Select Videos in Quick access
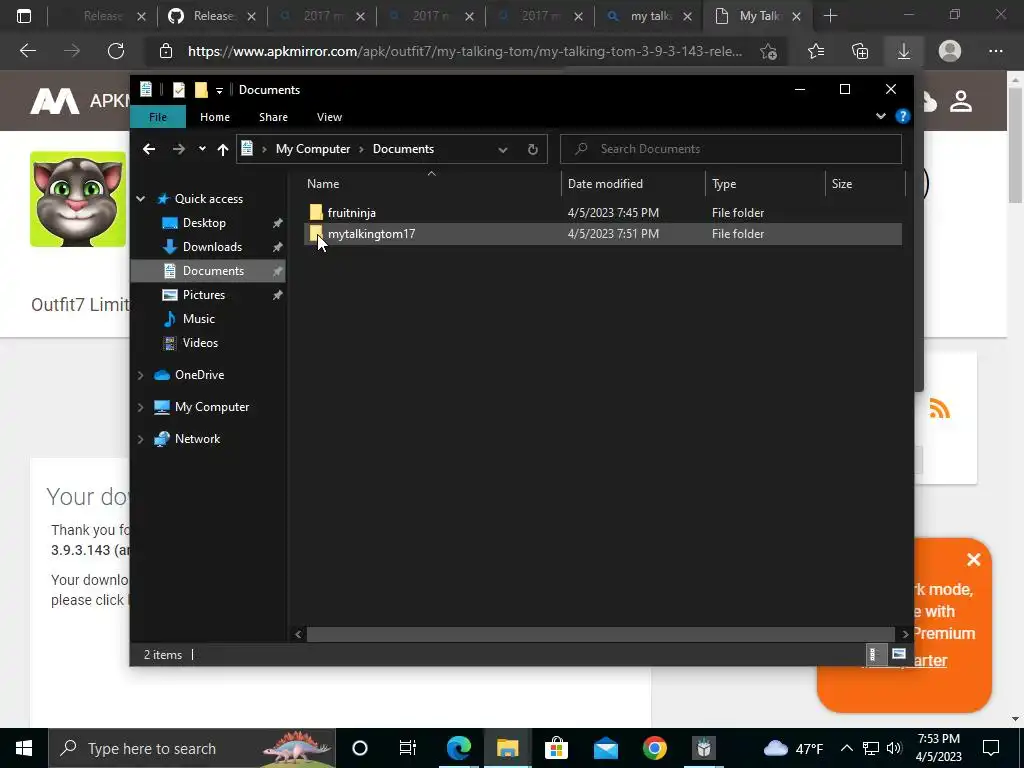This screenshot has width=1024, height=768. pyautogui.click(x=200, y=343)
